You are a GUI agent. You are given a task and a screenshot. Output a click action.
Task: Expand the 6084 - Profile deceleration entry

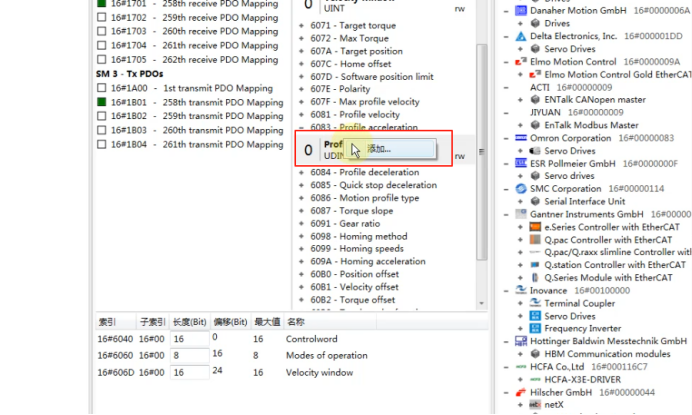pos(301,172)
